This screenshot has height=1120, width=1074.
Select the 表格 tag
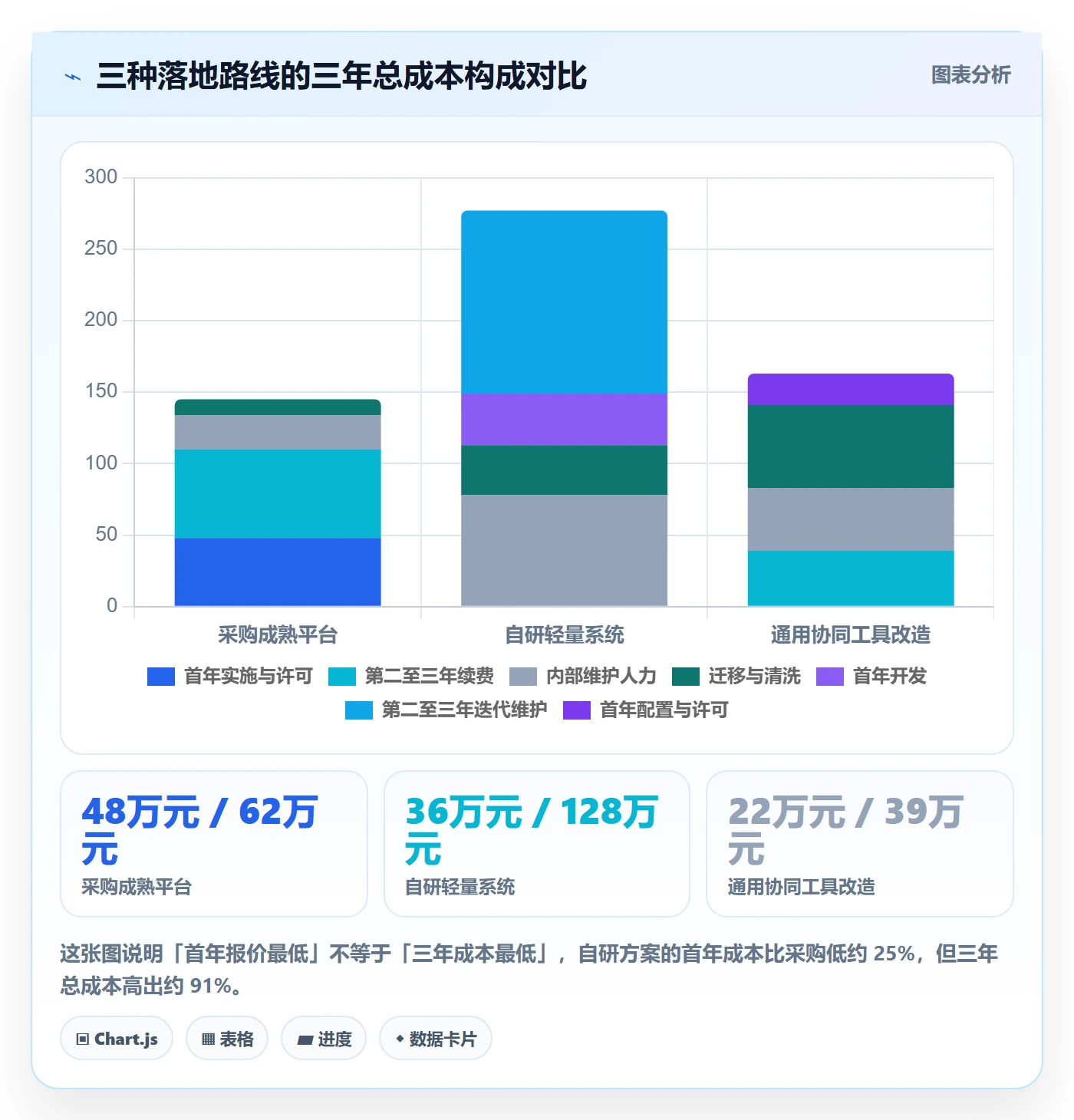point(227,1039)
